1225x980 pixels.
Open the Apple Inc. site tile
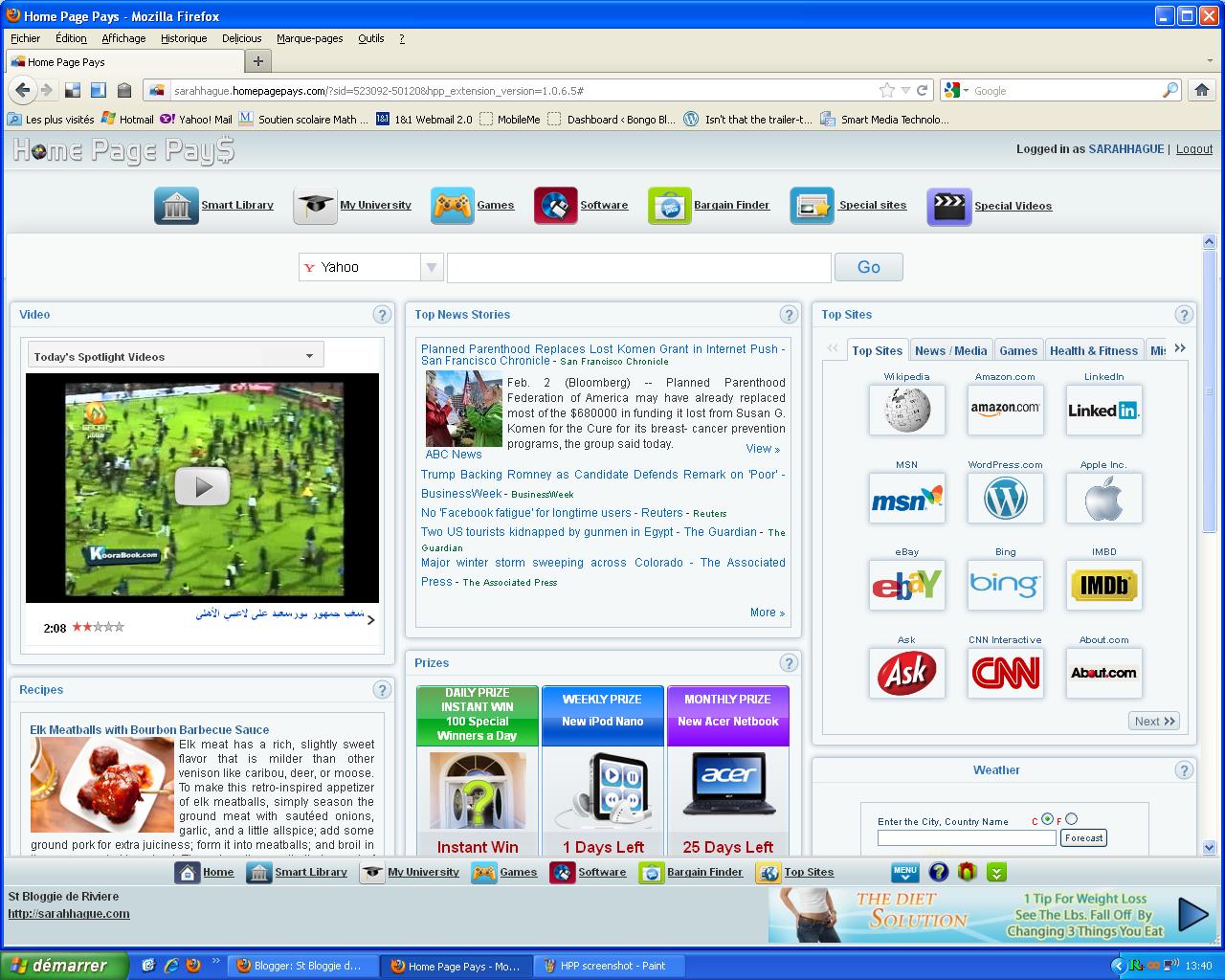coord(1103,498)
